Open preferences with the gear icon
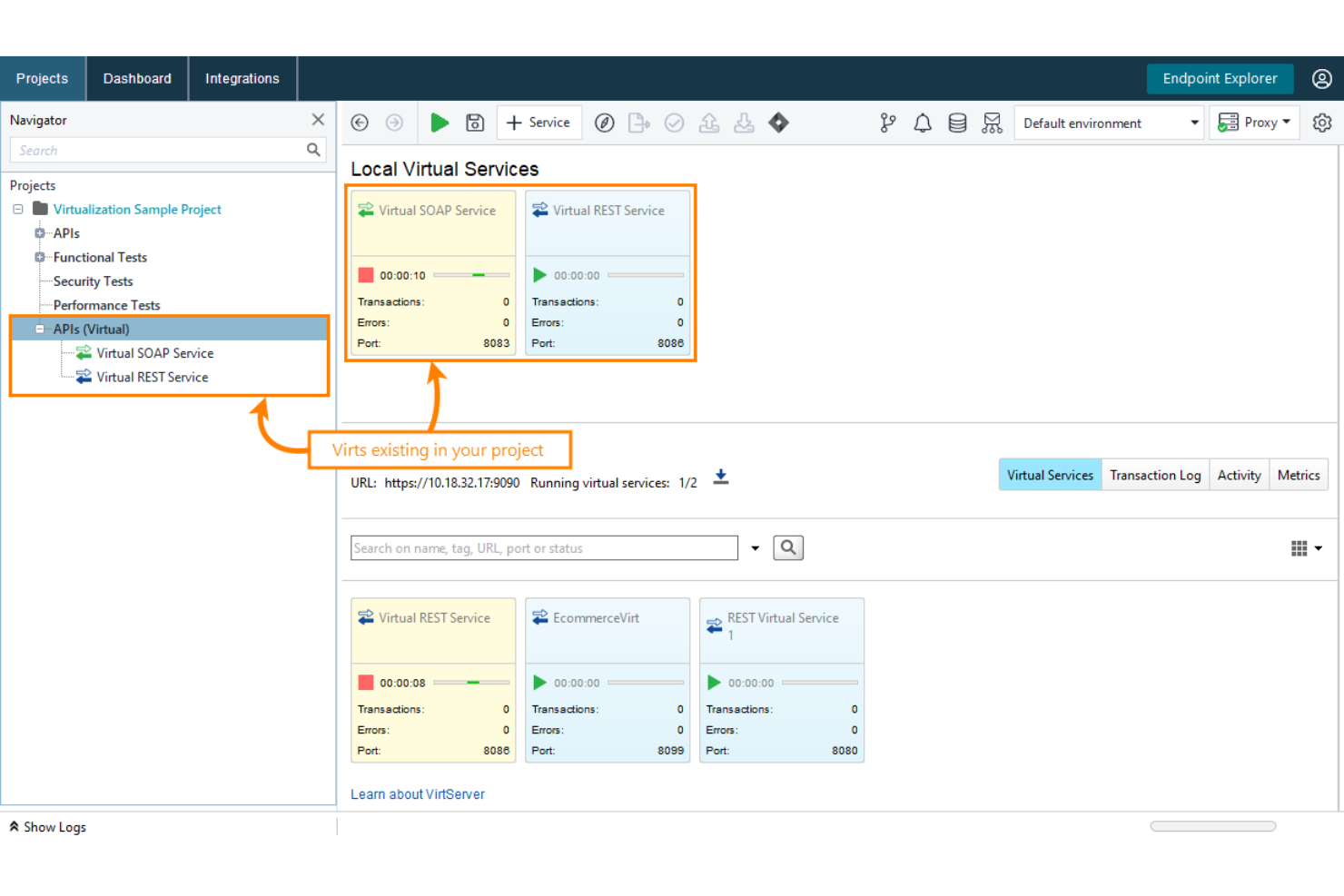 1322,122
